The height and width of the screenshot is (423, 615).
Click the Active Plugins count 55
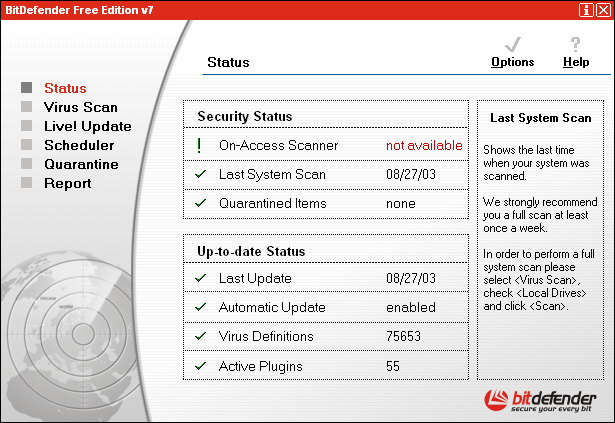pos(393,366)
